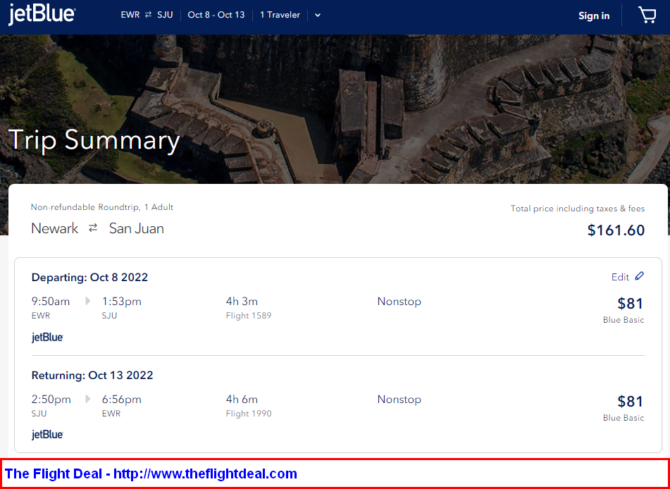Click the Trip Summary heading

coord(94,141)
